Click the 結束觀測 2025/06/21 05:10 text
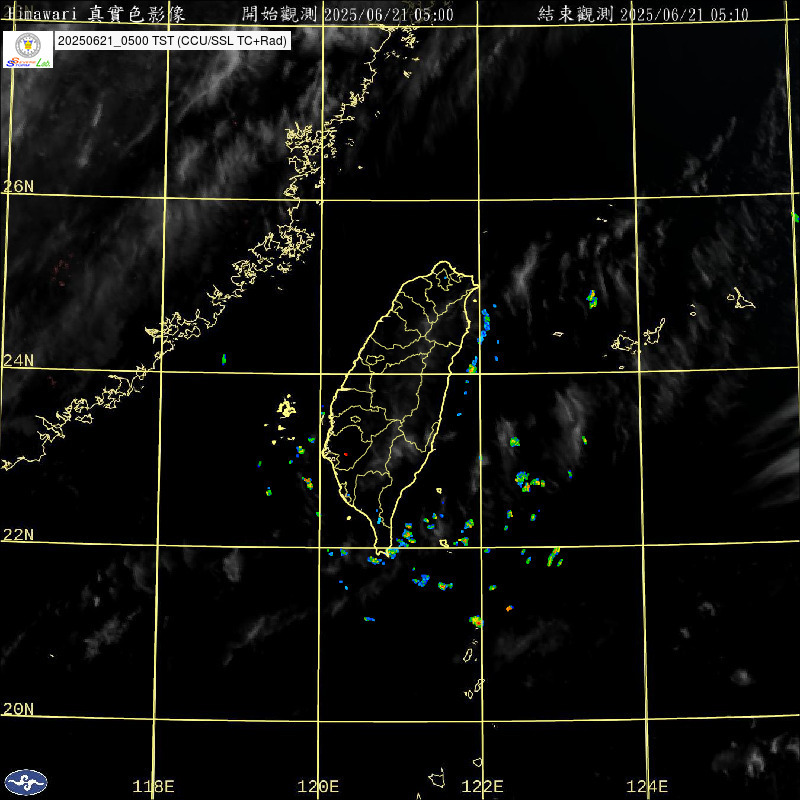 pyautogui.click(x=643, y=14)
